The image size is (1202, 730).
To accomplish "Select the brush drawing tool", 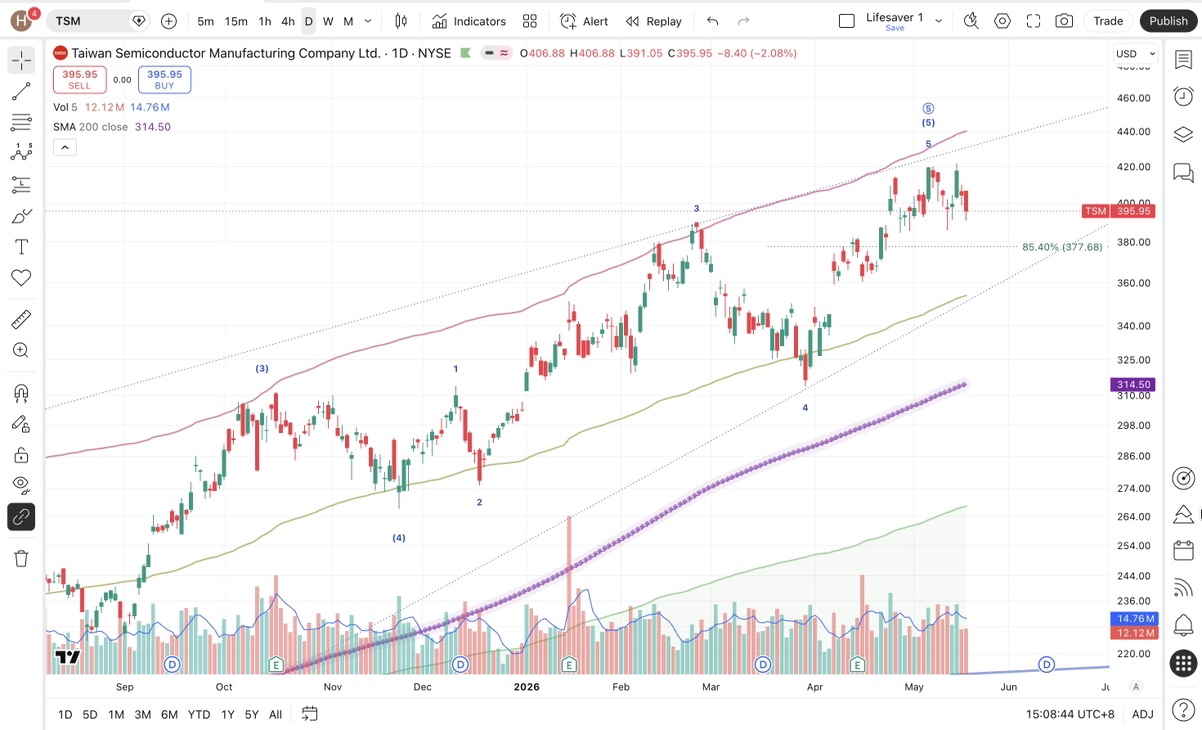I will coord(21,216).
